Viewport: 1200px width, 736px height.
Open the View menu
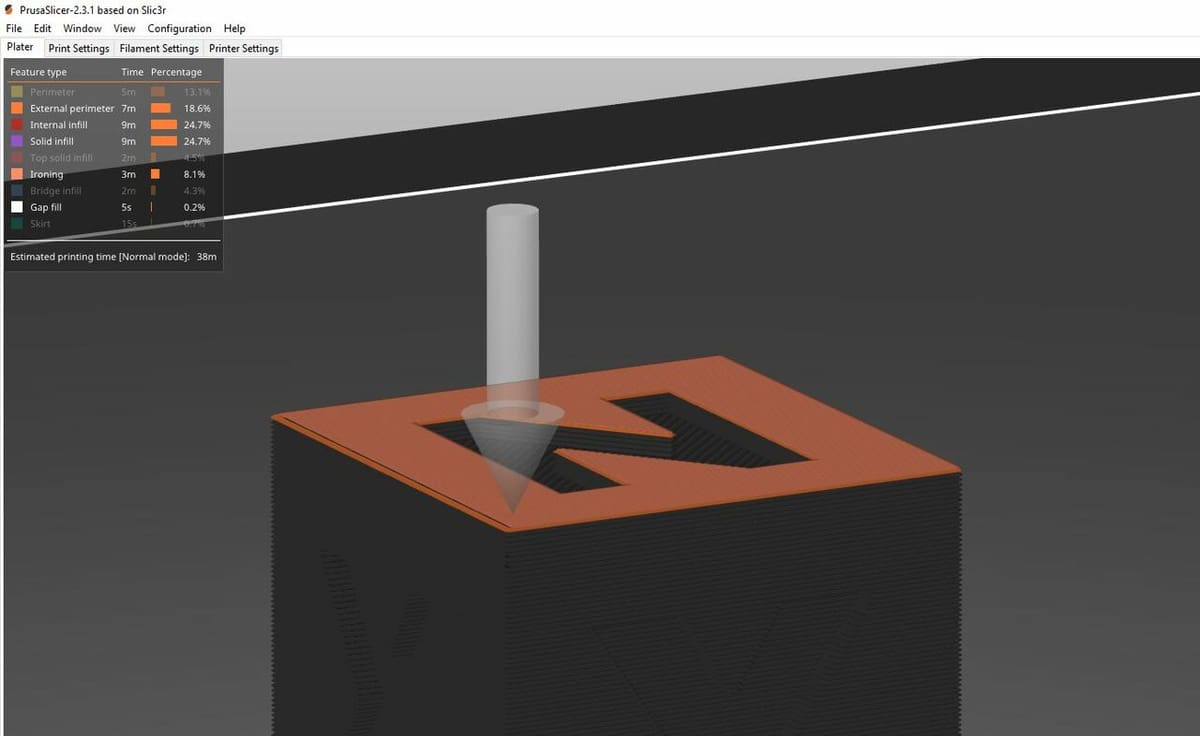(x=124, y=28)
